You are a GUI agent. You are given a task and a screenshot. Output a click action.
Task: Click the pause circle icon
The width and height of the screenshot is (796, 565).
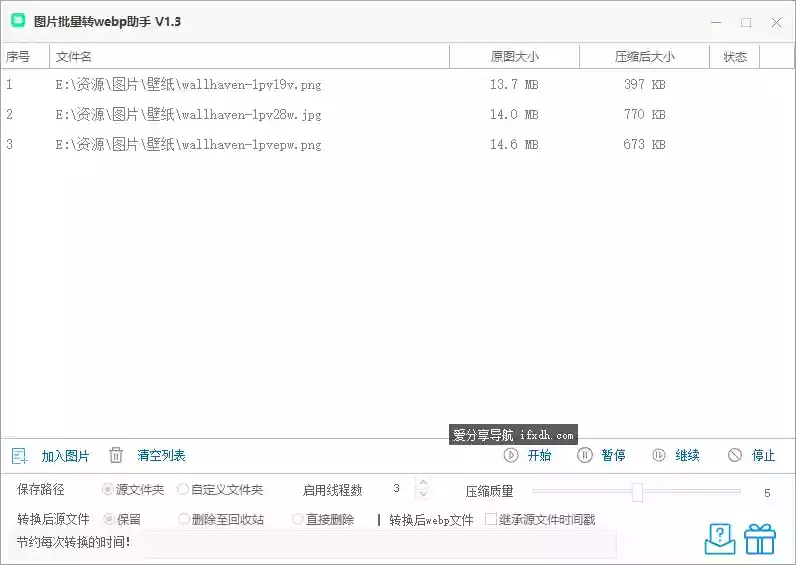click(x=585, y=455)
